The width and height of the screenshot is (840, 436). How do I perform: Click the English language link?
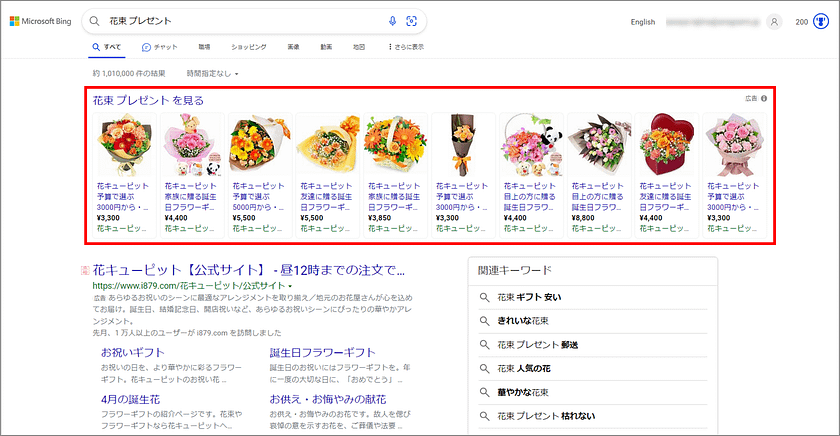pyautogui.click(x=643, y=21)
